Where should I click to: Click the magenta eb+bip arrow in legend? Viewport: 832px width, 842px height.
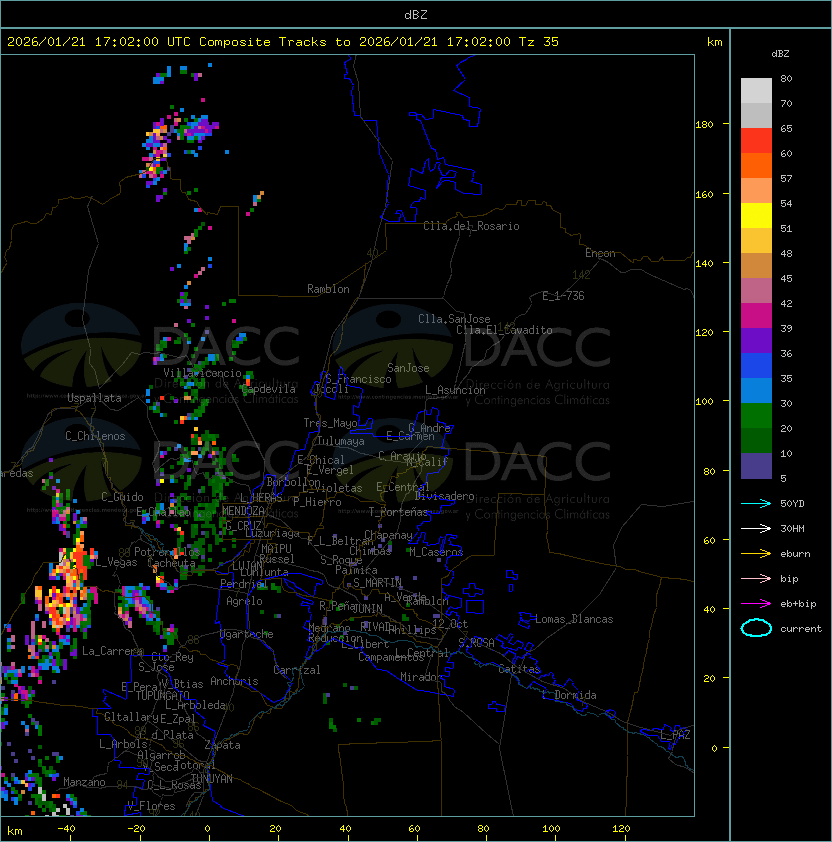[756, 604]
